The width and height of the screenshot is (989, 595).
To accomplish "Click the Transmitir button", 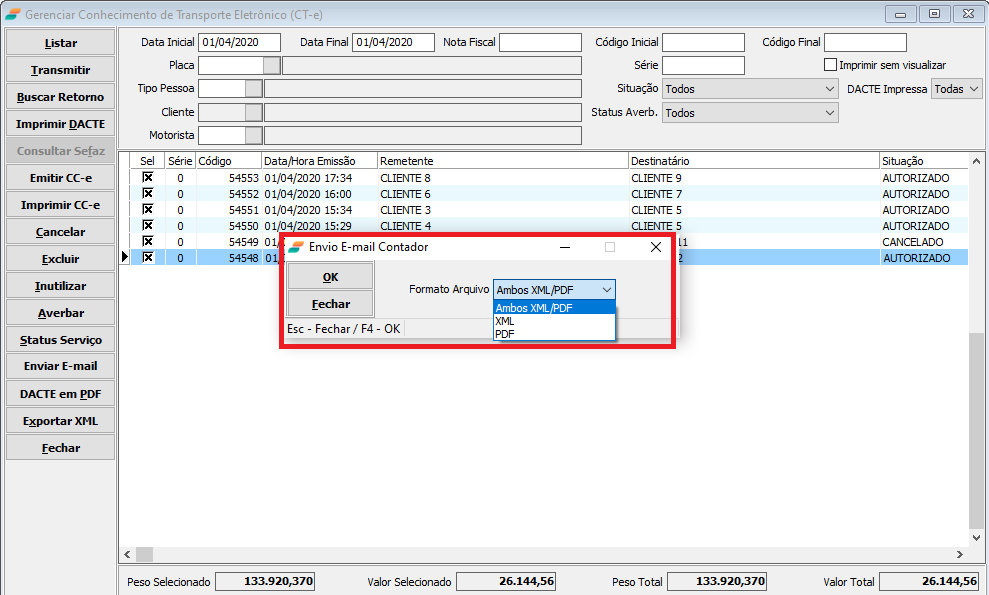I will pos(60,70).
